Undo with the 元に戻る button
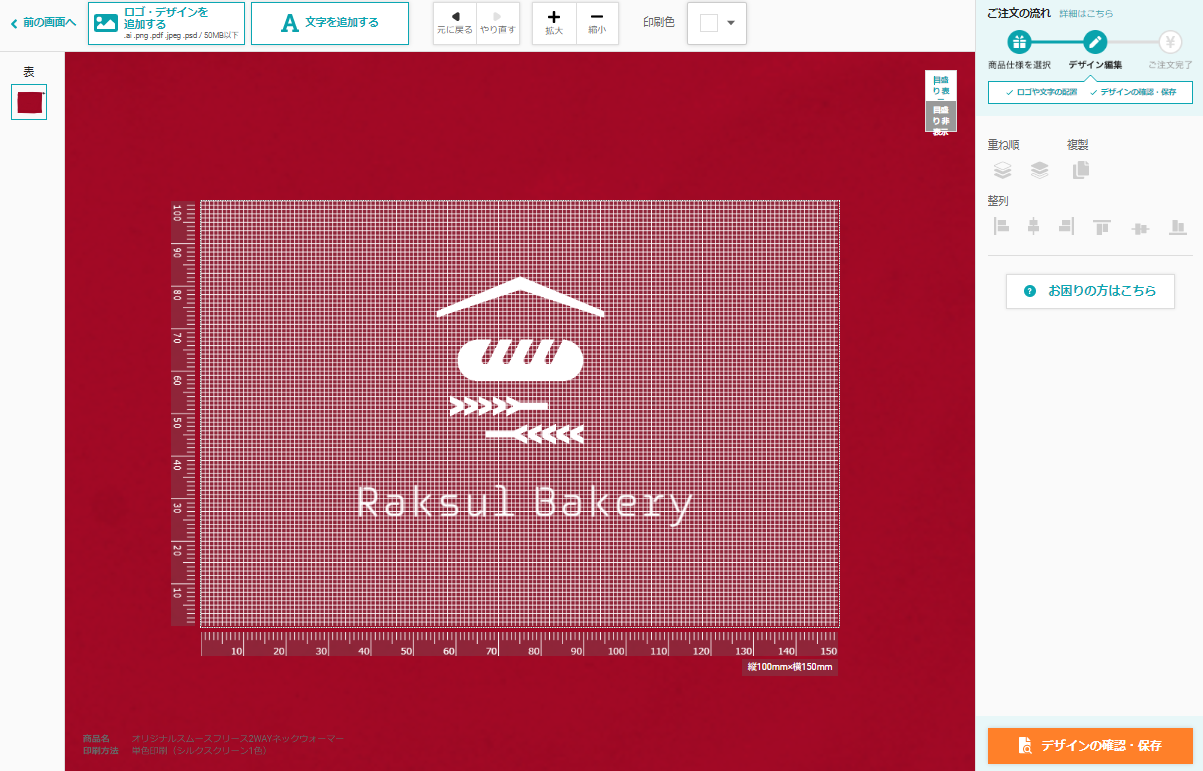 (x=455, y=23)
